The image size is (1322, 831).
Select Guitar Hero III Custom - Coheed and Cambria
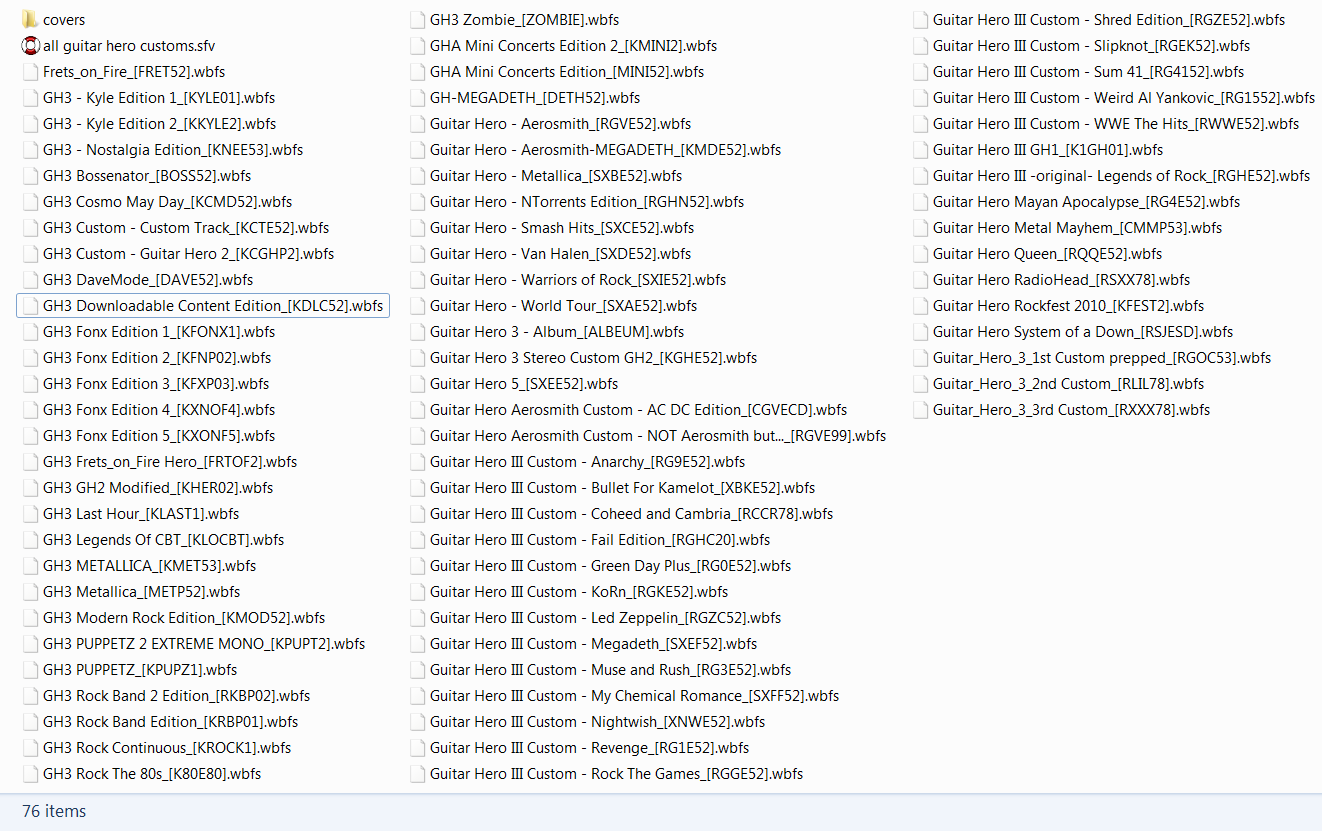click(631, 514)
